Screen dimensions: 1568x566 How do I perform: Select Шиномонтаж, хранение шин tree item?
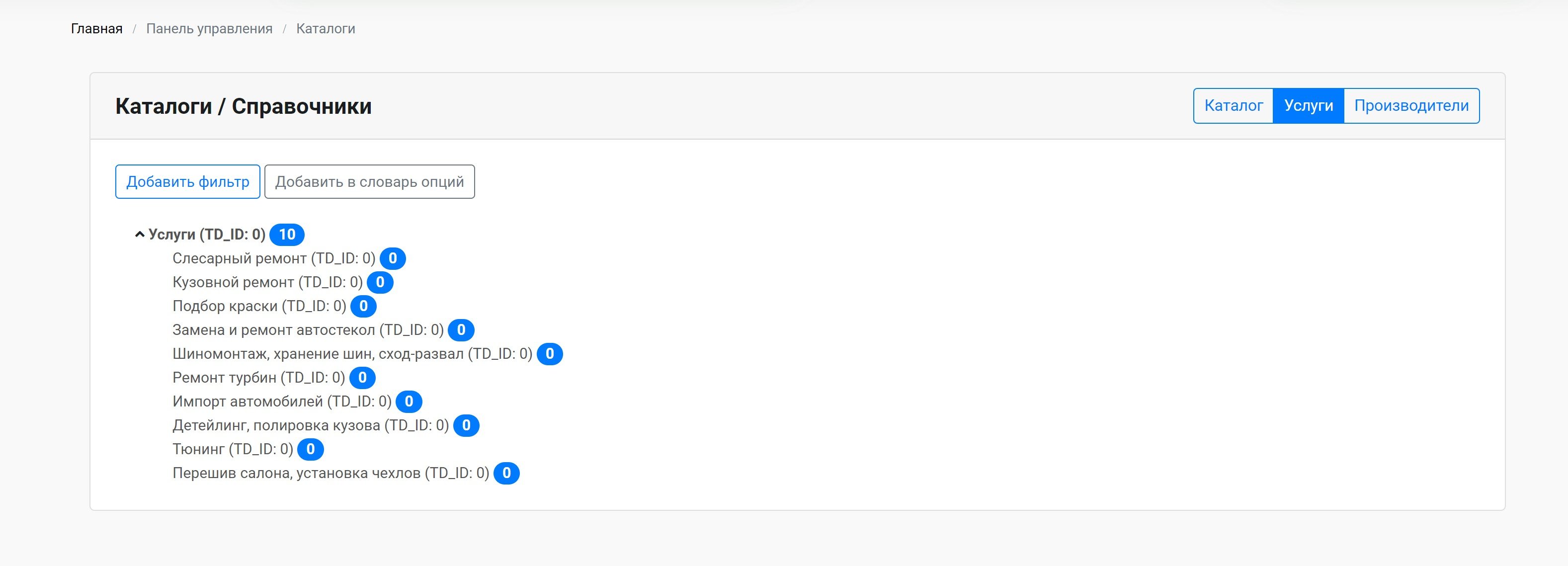(352, 354)
